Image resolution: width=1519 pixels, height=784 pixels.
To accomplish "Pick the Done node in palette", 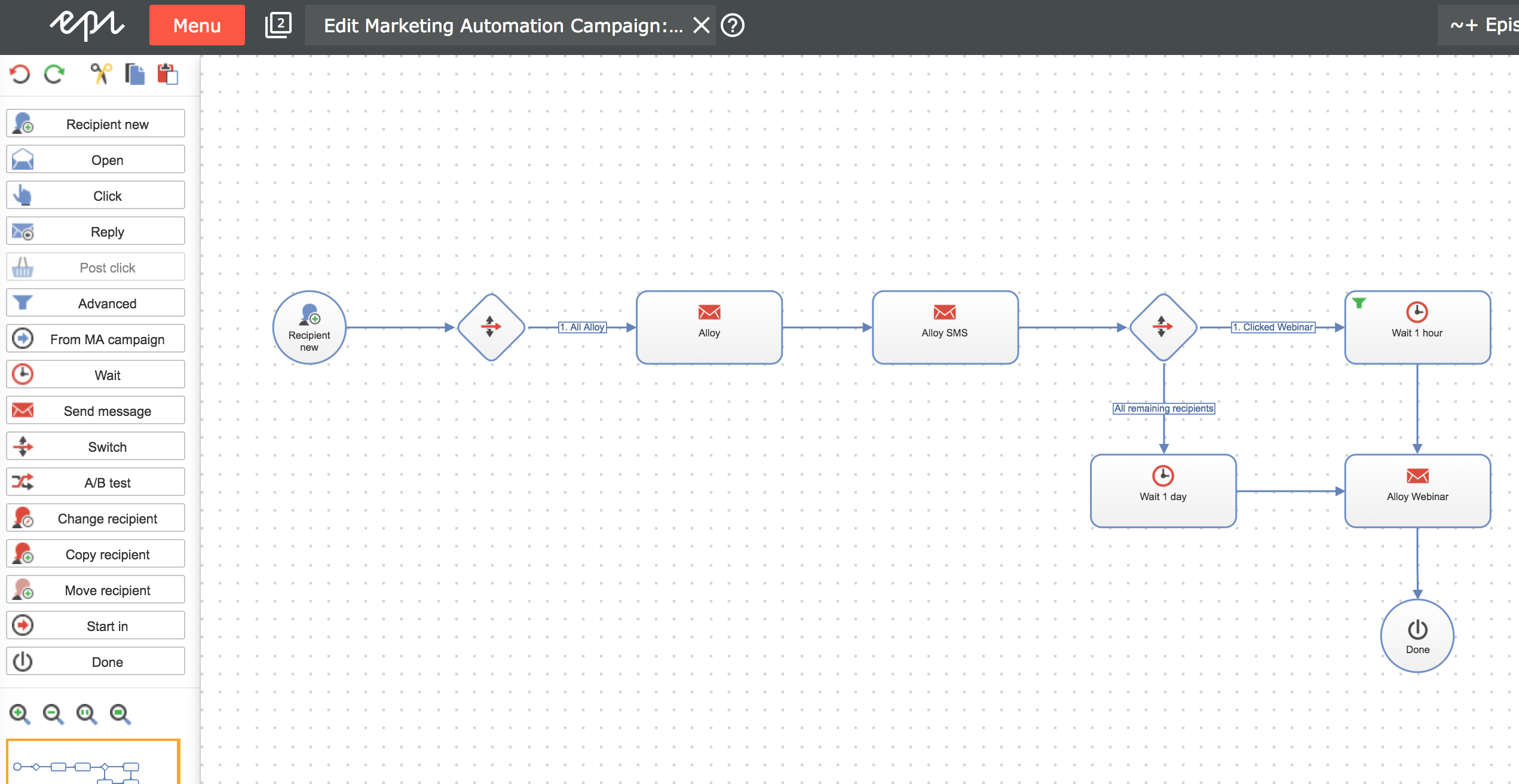I will click(x=96, y=661).
